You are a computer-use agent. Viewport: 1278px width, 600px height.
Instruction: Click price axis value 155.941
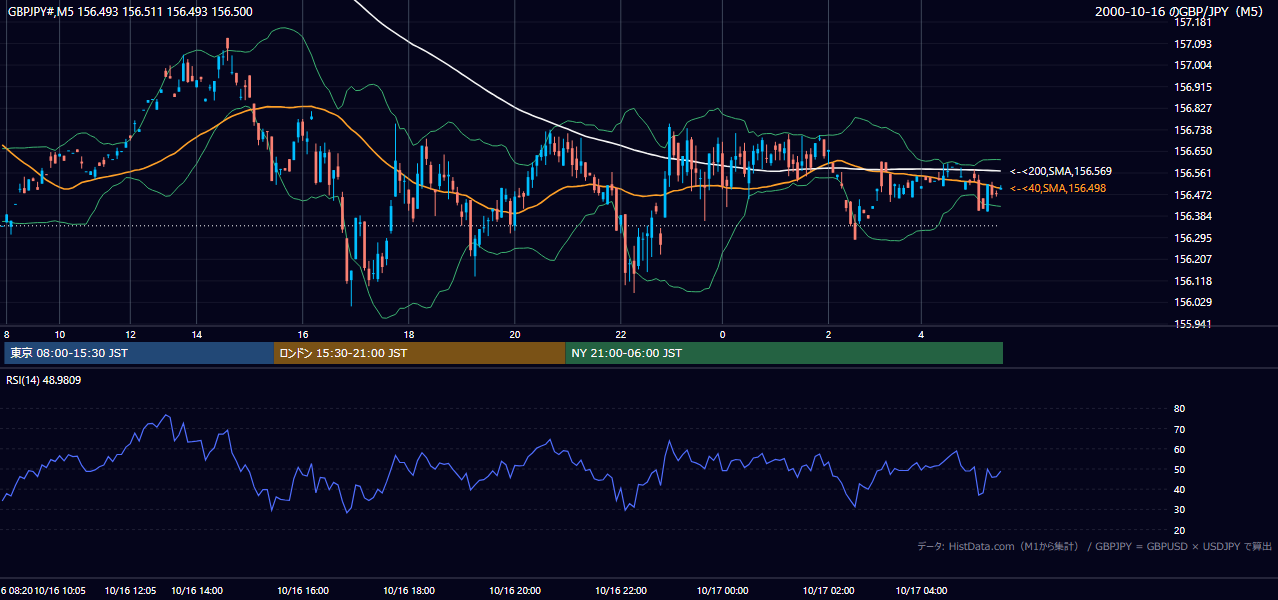(x=1193, y=324)
